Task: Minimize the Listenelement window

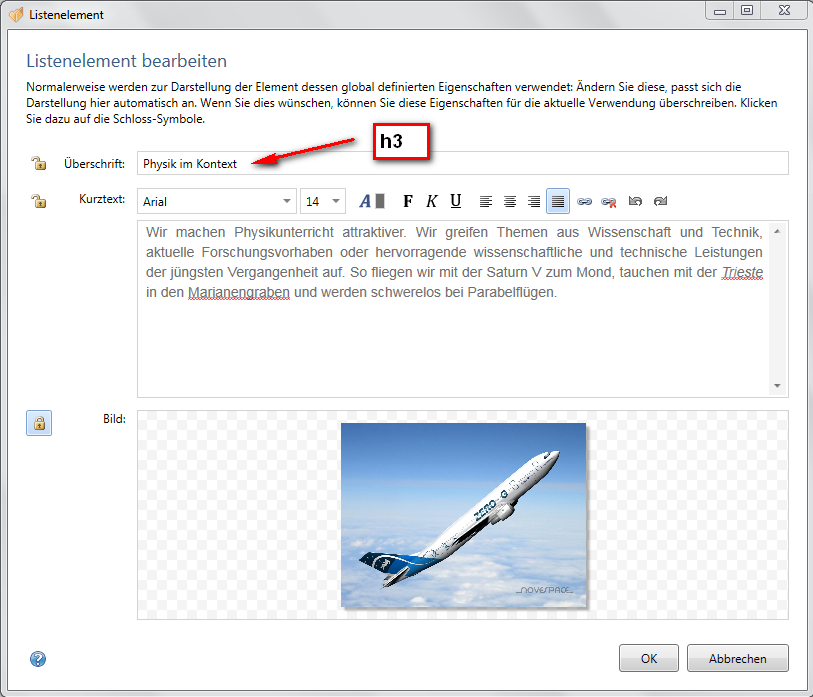Action: (x=720, y=11)
